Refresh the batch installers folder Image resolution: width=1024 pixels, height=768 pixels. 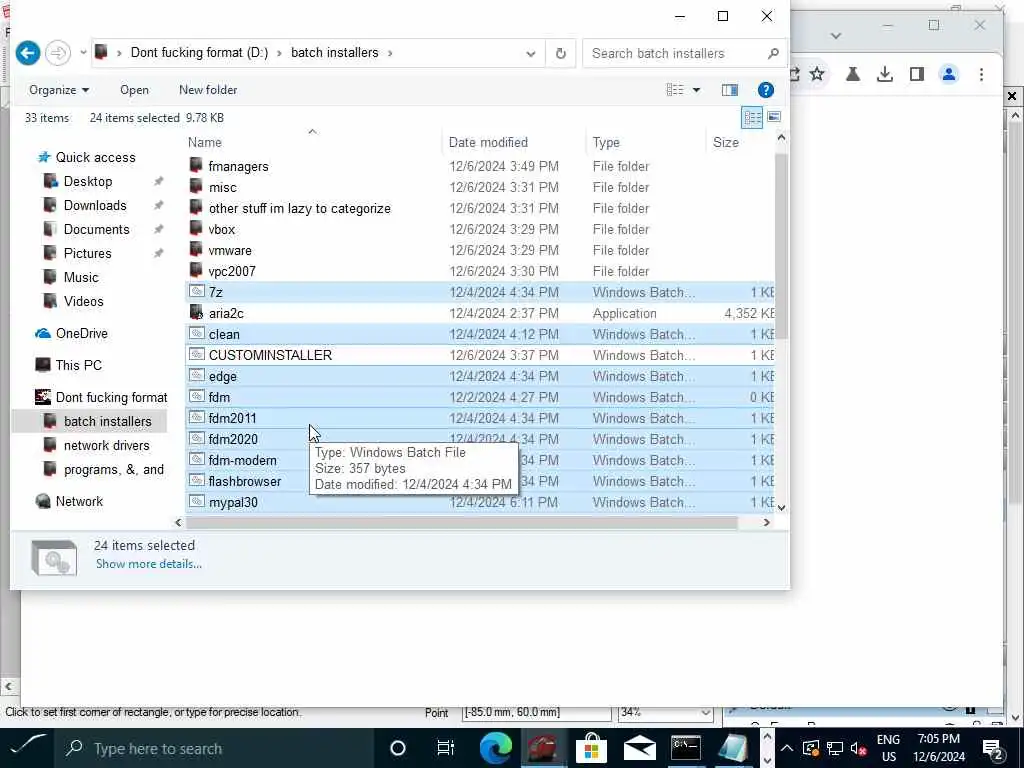coord(560,54)
